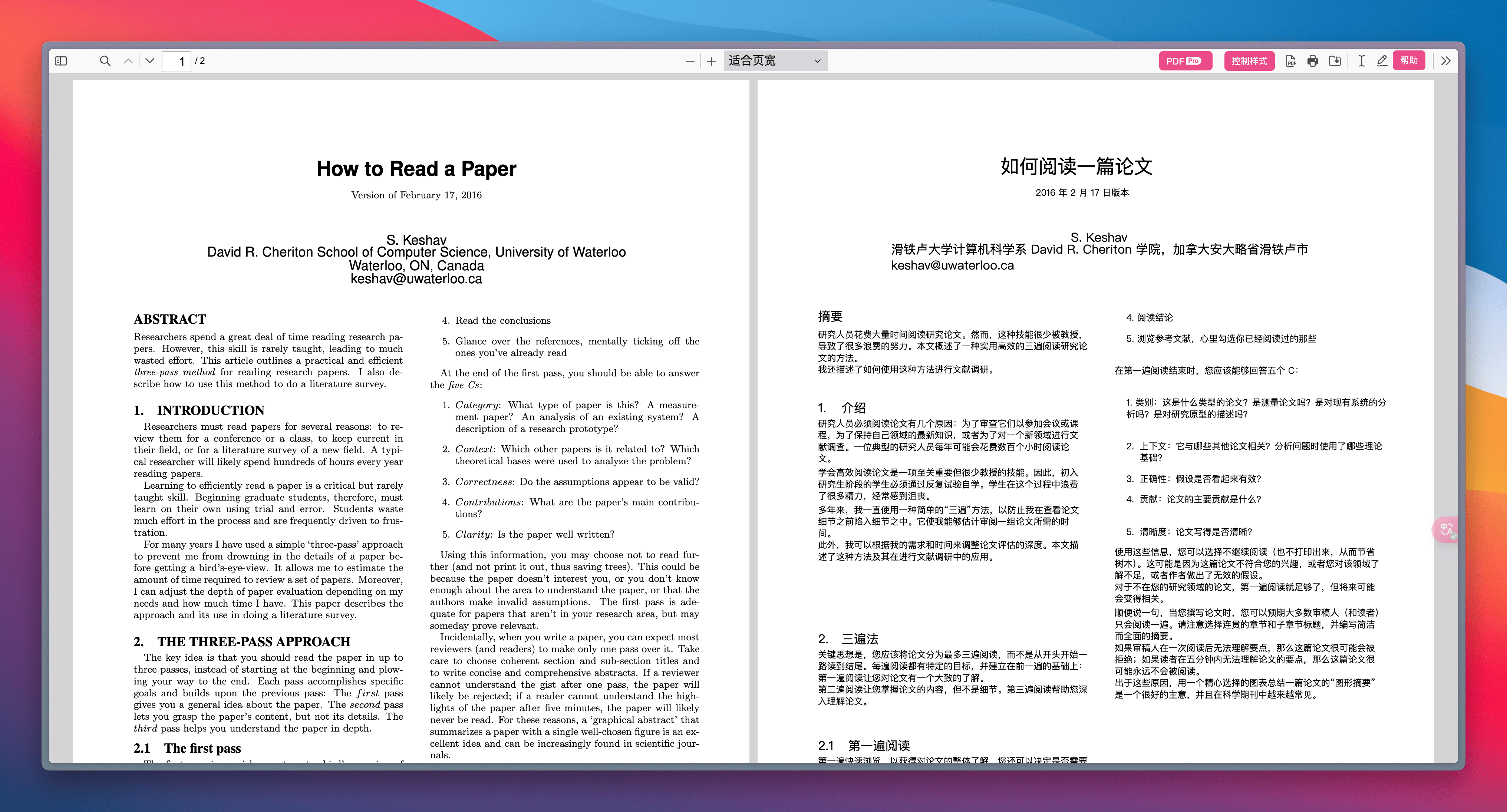Open the search magnifier in toolbar
Image resolution: width=1507 pixels, height=812 pixels.
point(105,61)
